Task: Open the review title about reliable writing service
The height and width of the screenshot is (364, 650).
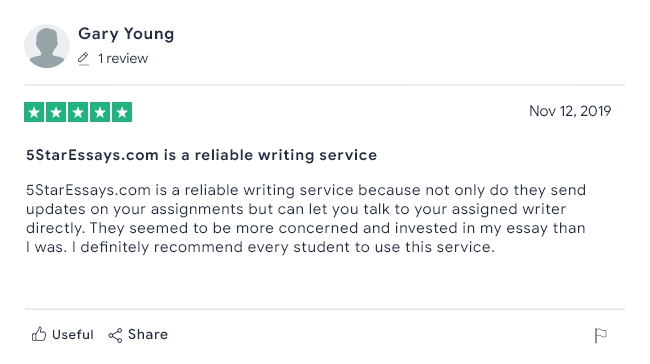Action: (201, 155)
